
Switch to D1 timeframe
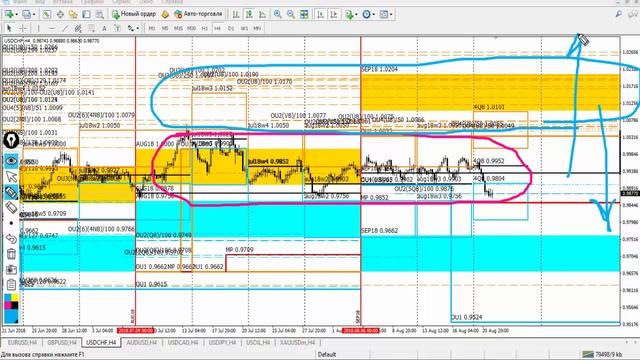pyautogui.click(x=231, y=28)
